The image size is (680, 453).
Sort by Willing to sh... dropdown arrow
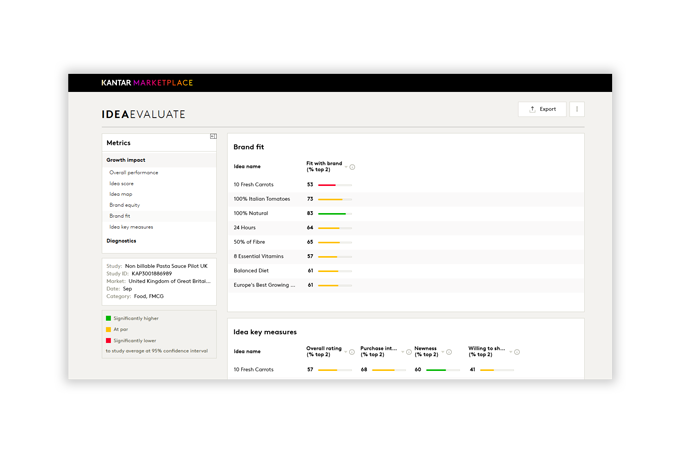pos(511,352)
